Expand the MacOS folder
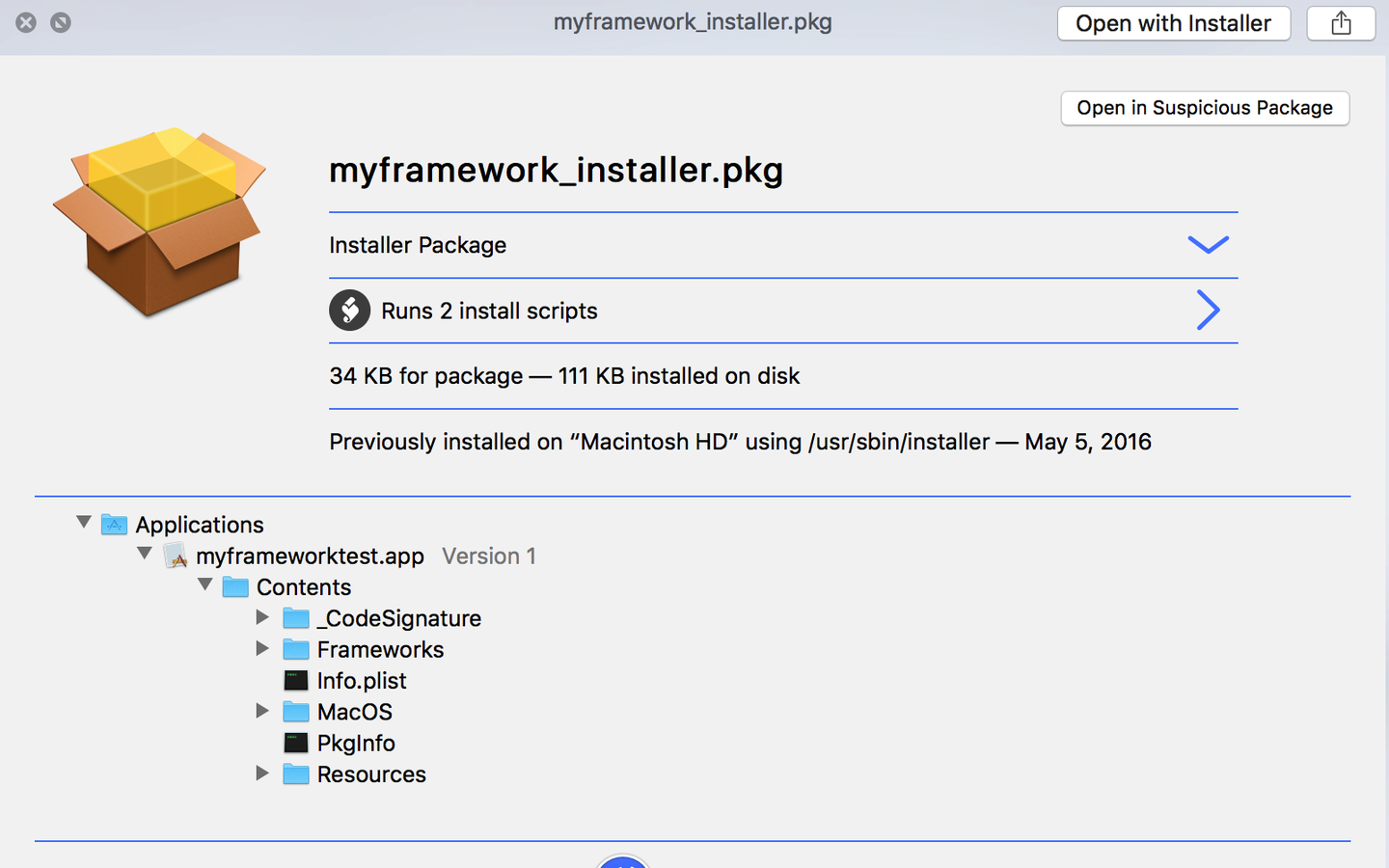 point(262,711)
